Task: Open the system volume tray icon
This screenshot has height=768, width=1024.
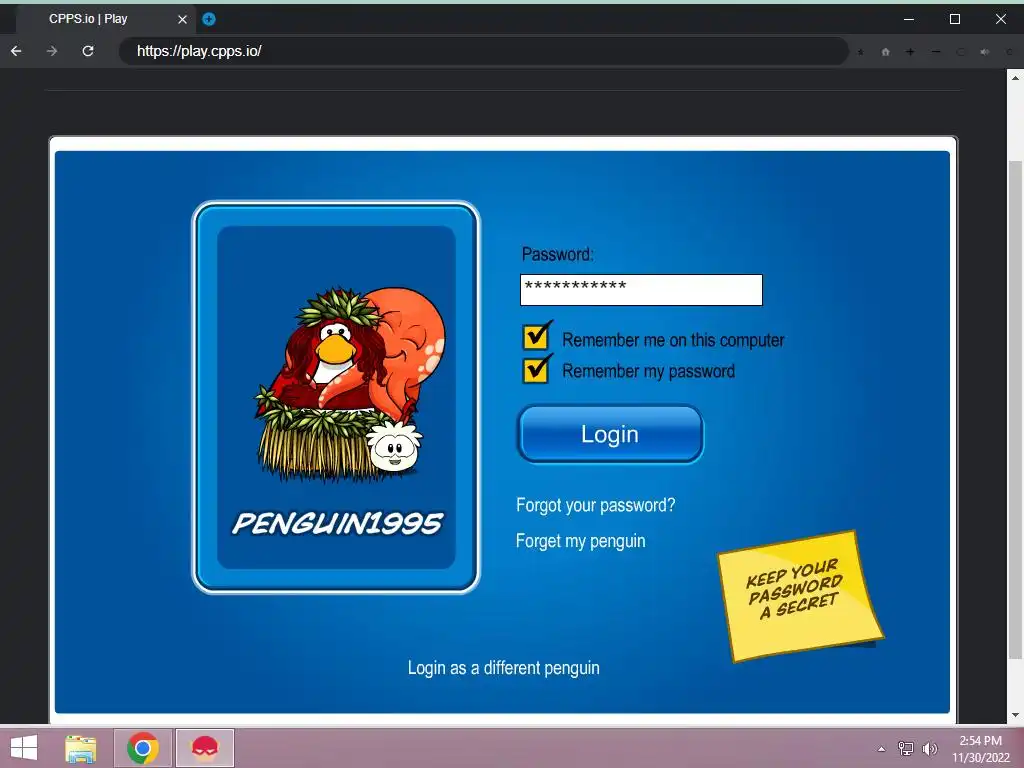Action: [930, 748]
